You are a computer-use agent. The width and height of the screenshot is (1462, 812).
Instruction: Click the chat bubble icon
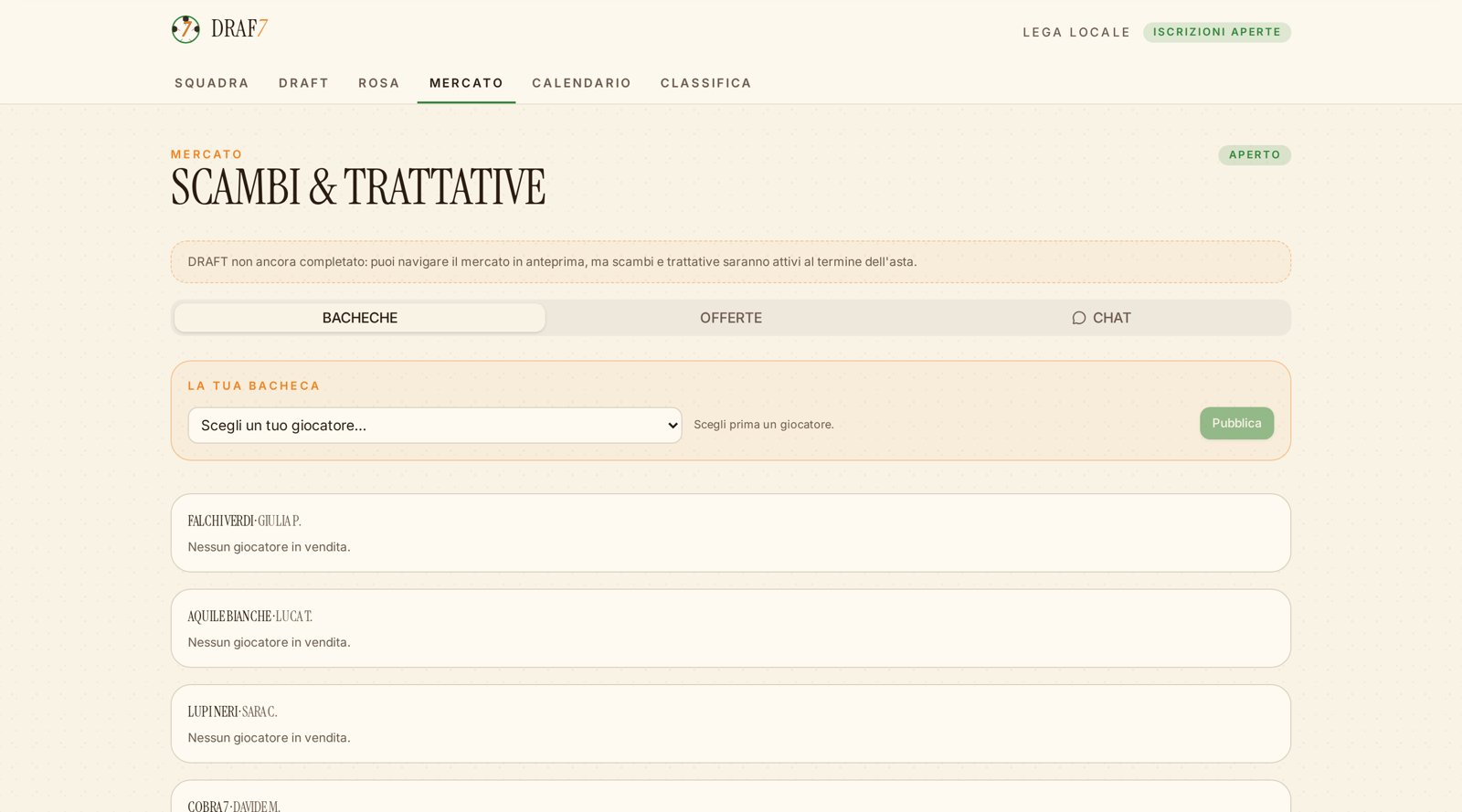[x=1079, y=318]
